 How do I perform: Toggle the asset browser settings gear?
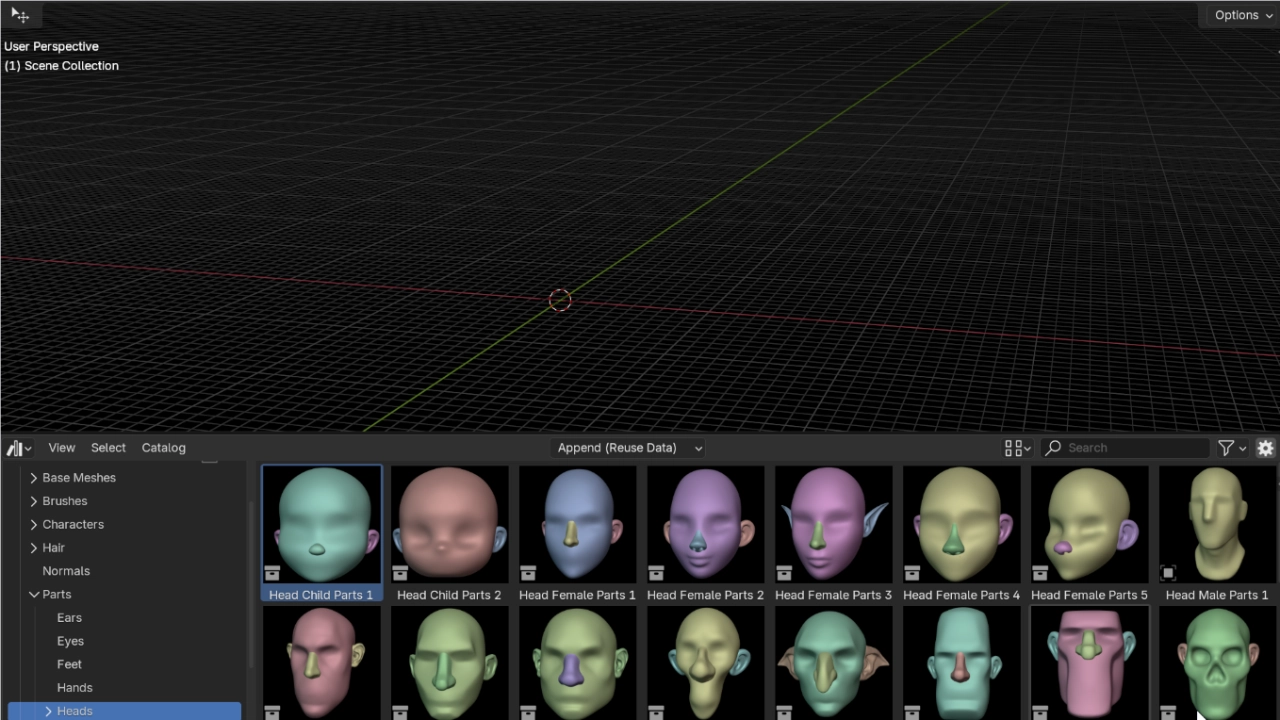1265,448
